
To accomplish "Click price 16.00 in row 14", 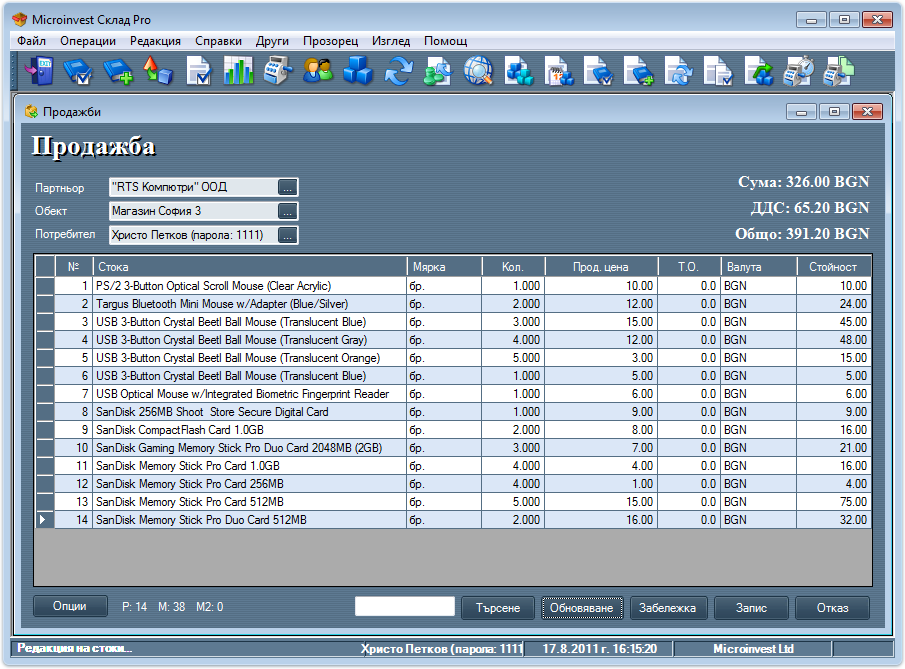I will tap(601, 519).
